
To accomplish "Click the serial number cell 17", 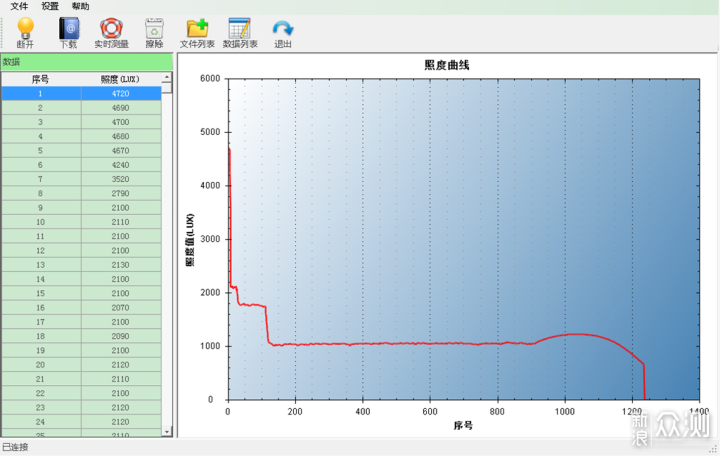I will click(x=41, y=321).
